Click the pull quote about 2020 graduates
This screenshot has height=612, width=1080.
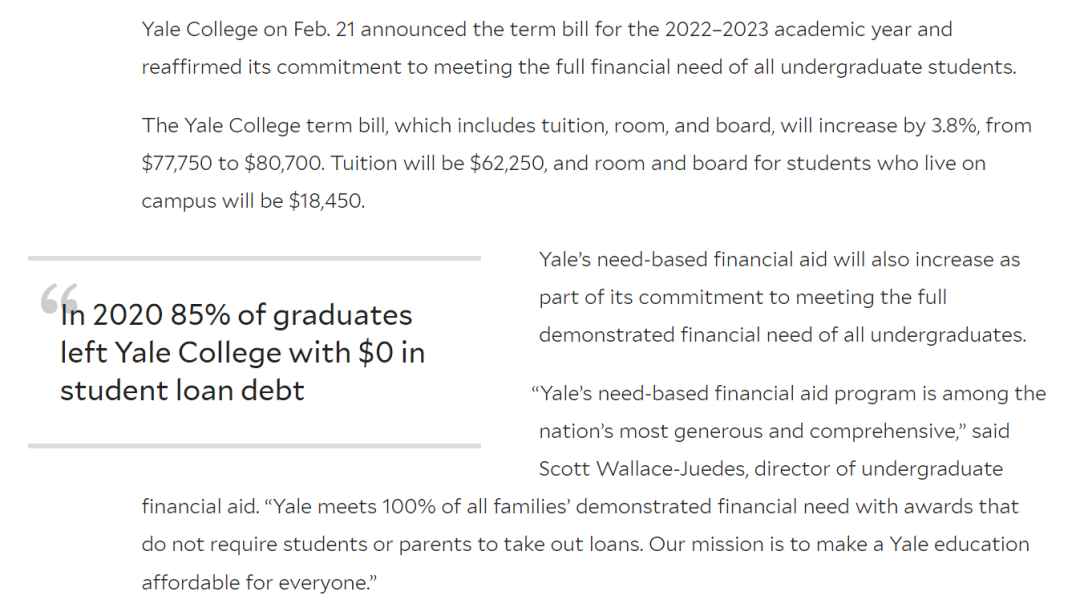(242, 352)
